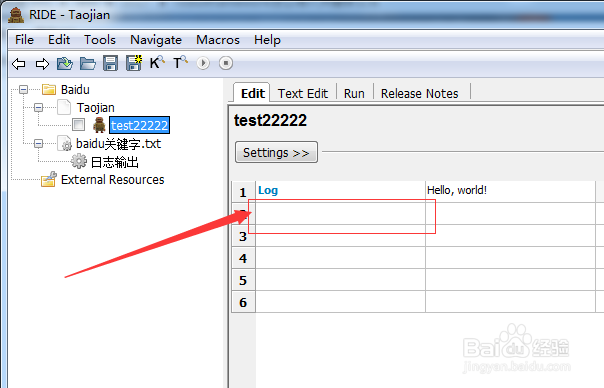This screenshot has height=388, width=604.
Task: Select row header number 6
Action: (x=243, y=302)
